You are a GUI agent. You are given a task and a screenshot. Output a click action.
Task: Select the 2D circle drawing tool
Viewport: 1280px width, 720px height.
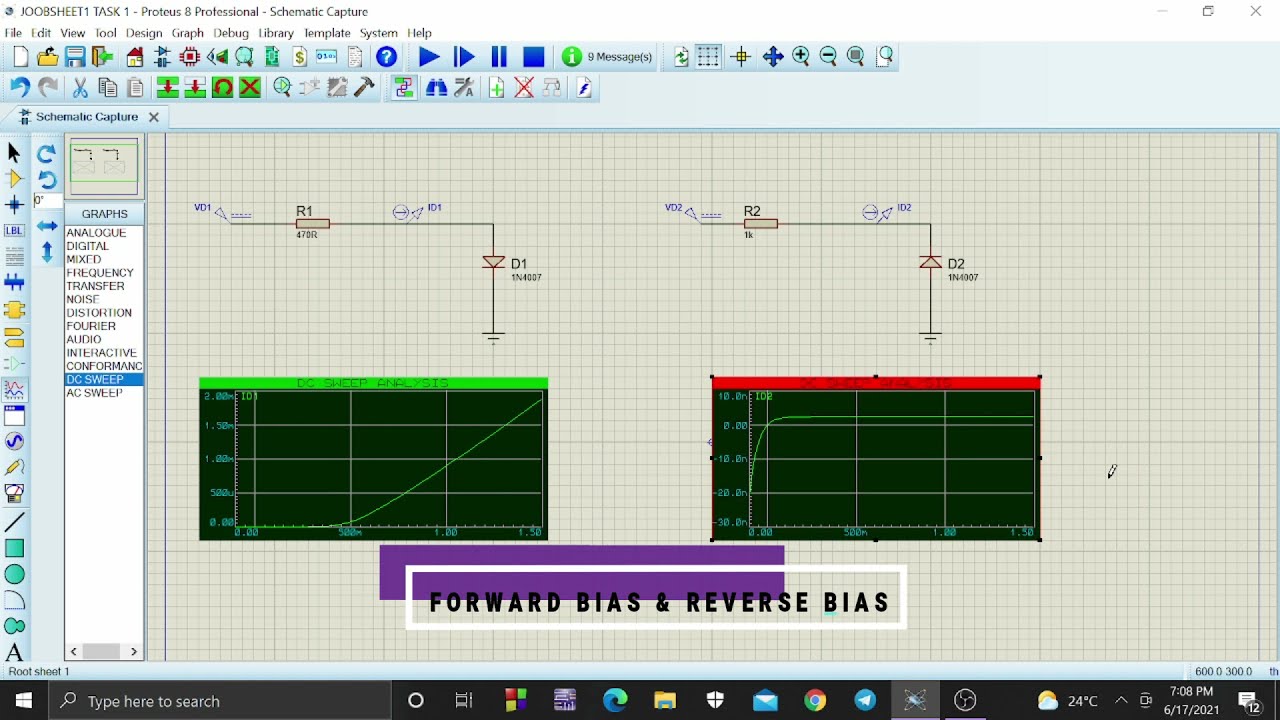pyautogui.click(x=14, y=574)
